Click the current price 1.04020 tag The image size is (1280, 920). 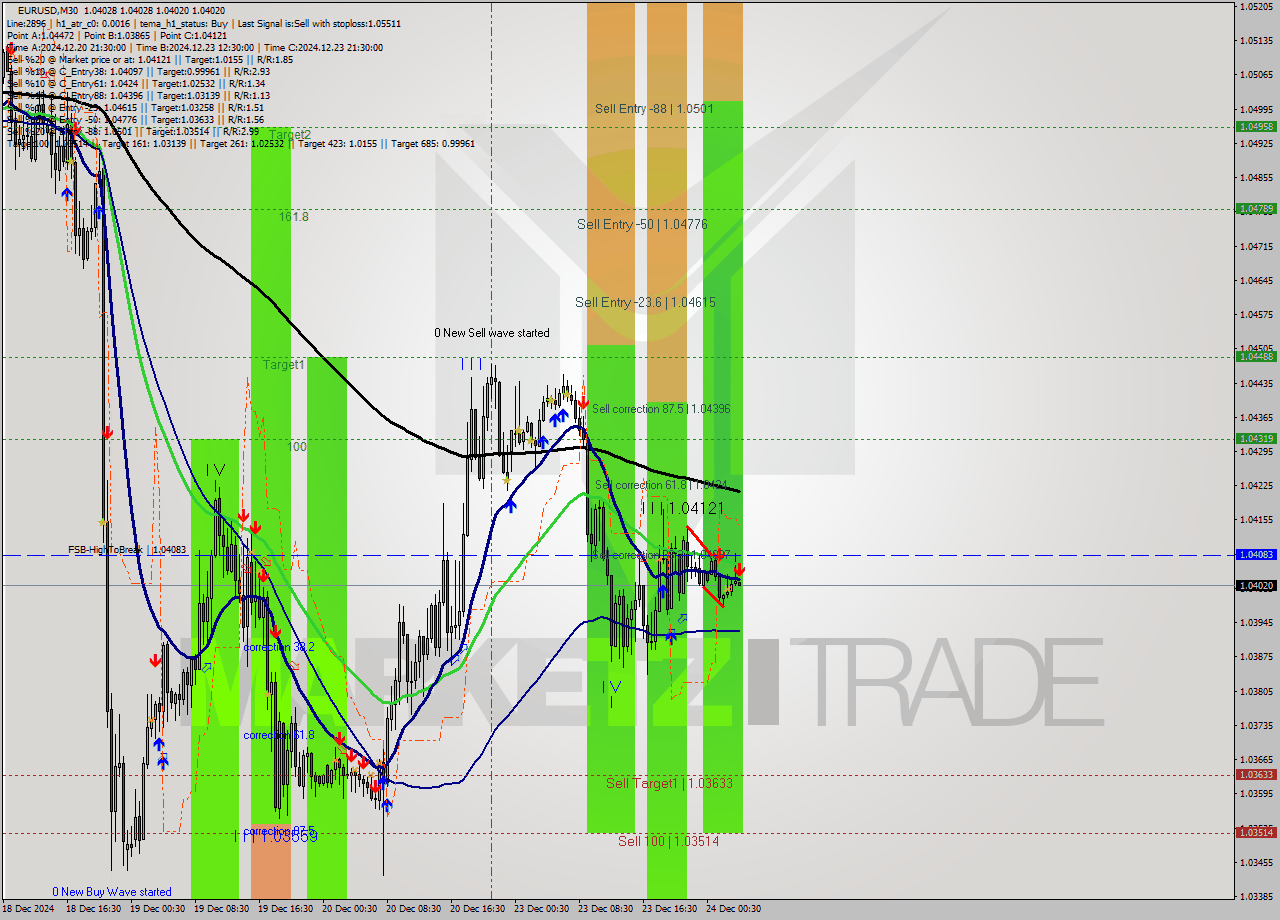pyautogui.click(x=1256, y=585)
